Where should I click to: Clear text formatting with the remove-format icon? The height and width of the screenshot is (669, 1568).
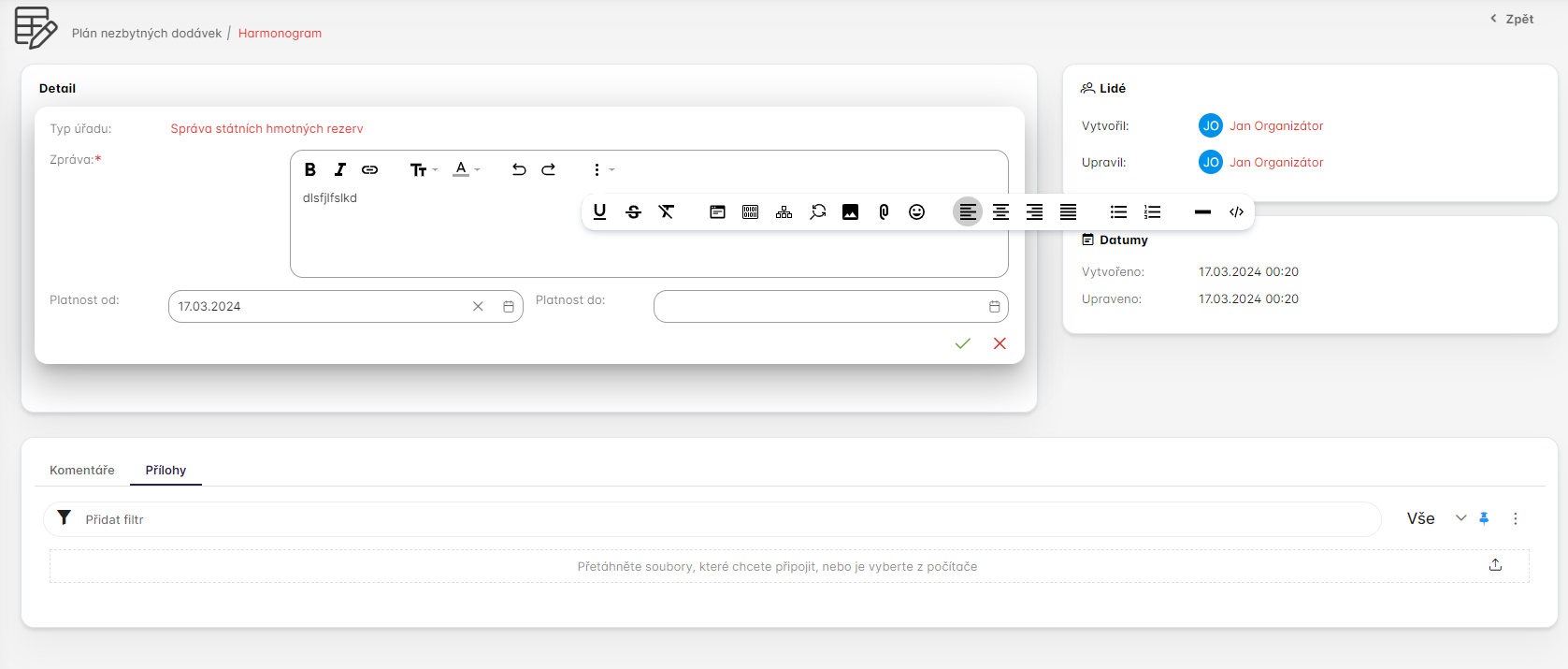click(x=667, y=211)
